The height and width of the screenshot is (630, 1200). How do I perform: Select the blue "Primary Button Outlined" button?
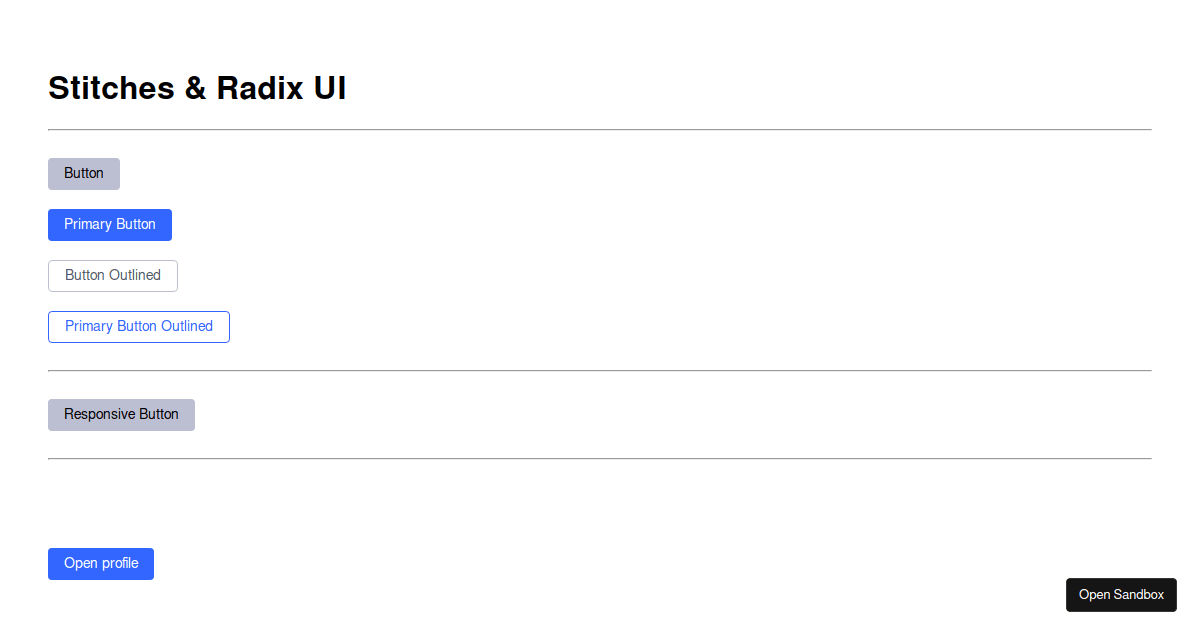(x=139, y=327)
